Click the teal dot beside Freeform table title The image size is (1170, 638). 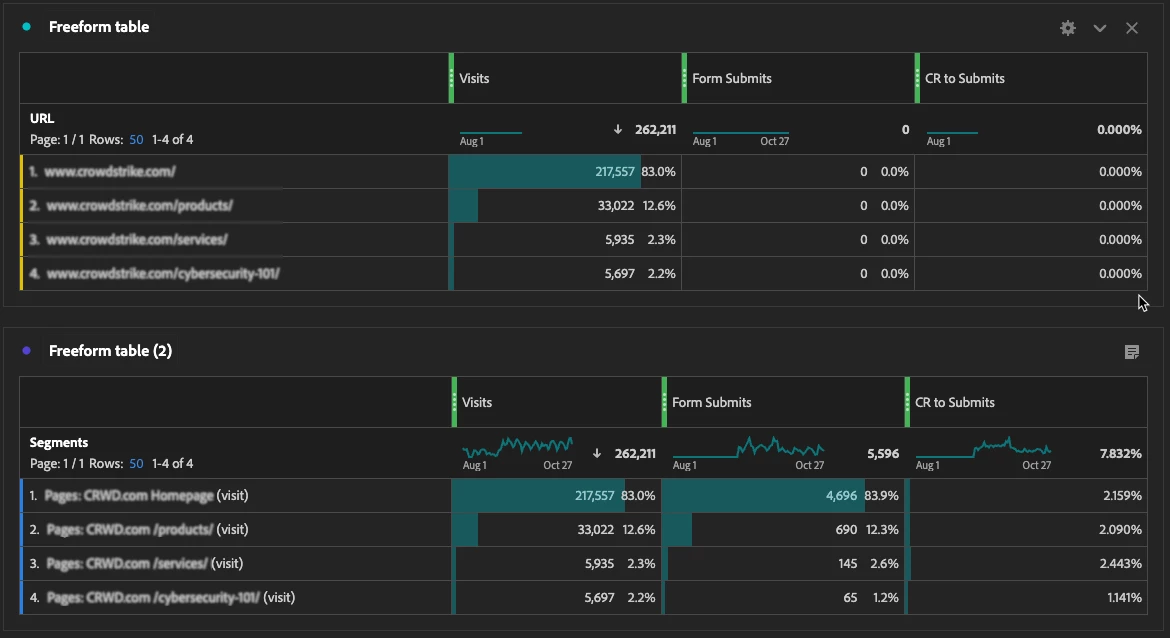27,27
